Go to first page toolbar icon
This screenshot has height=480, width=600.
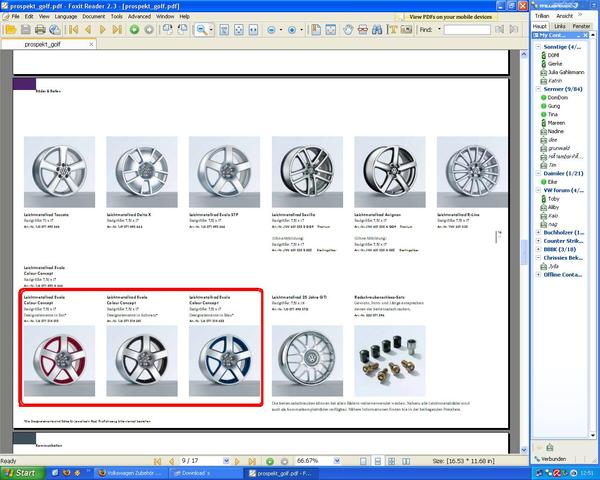(x=73, y=29)
